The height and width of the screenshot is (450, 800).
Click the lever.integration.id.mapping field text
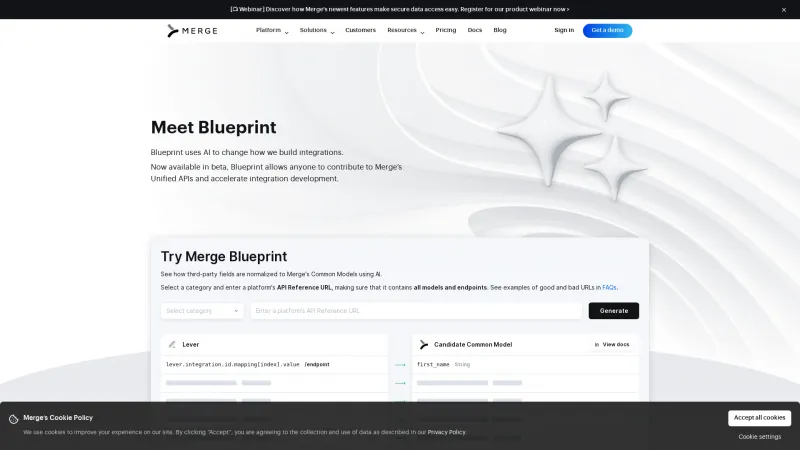click(x=232, y=364)
